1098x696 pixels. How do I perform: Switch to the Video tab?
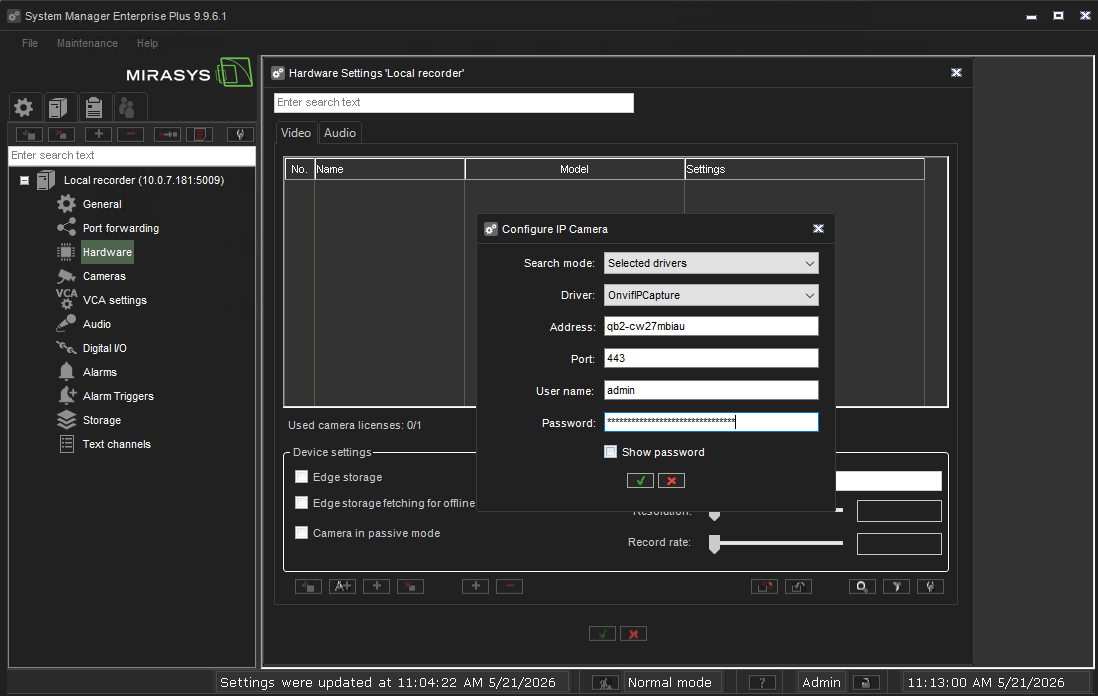(x=296, y=133)
